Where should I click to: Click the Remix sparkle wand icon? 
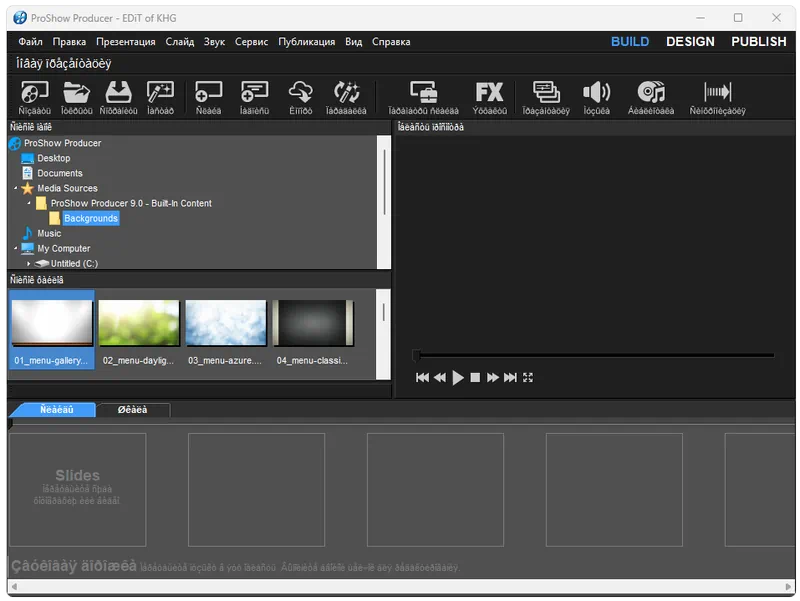tap(346, 92)
